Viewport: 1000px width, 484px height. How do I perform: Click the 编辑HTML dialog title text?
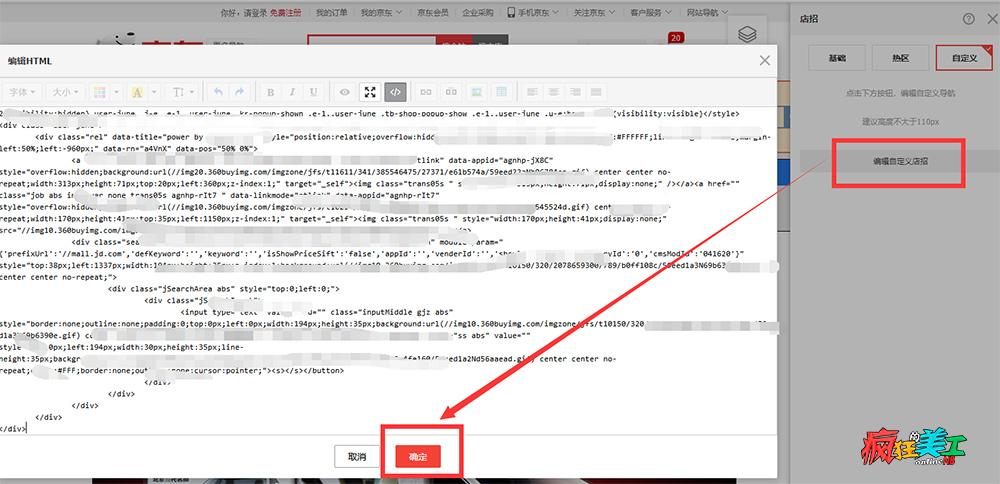30,61
